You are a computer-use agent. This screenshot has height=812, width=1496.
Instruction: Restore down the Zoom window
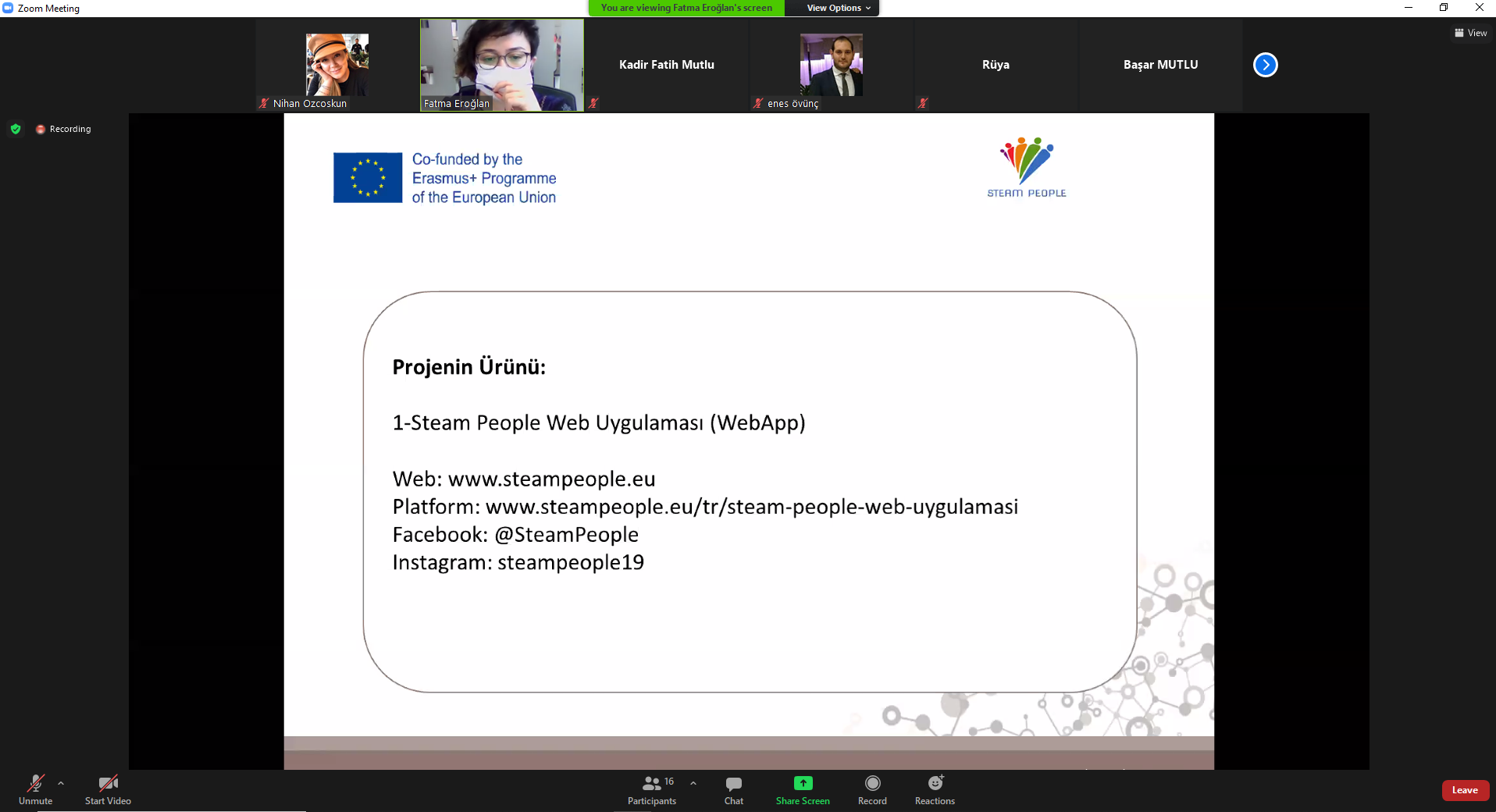point(1444,8)
